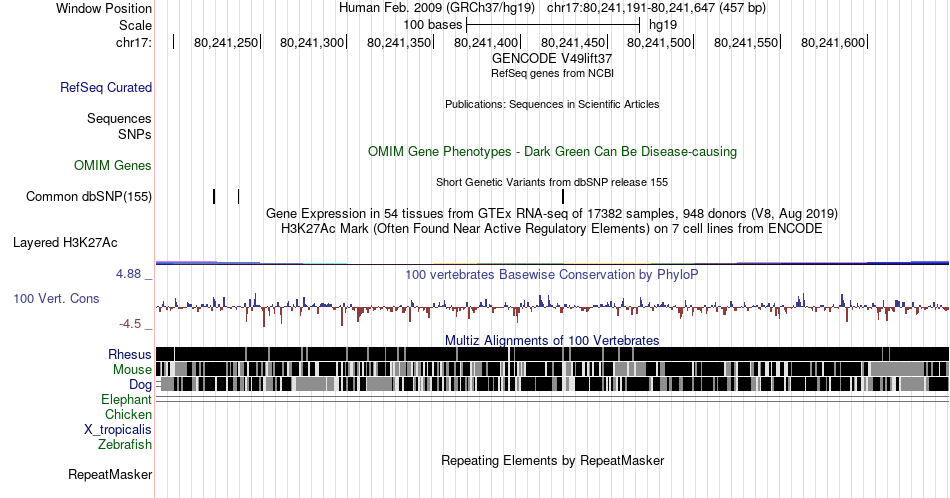This screenshot has width=950, height=498.
Task: Click the PhyloP conservation wiggle graph
Action: coord(552,309)
